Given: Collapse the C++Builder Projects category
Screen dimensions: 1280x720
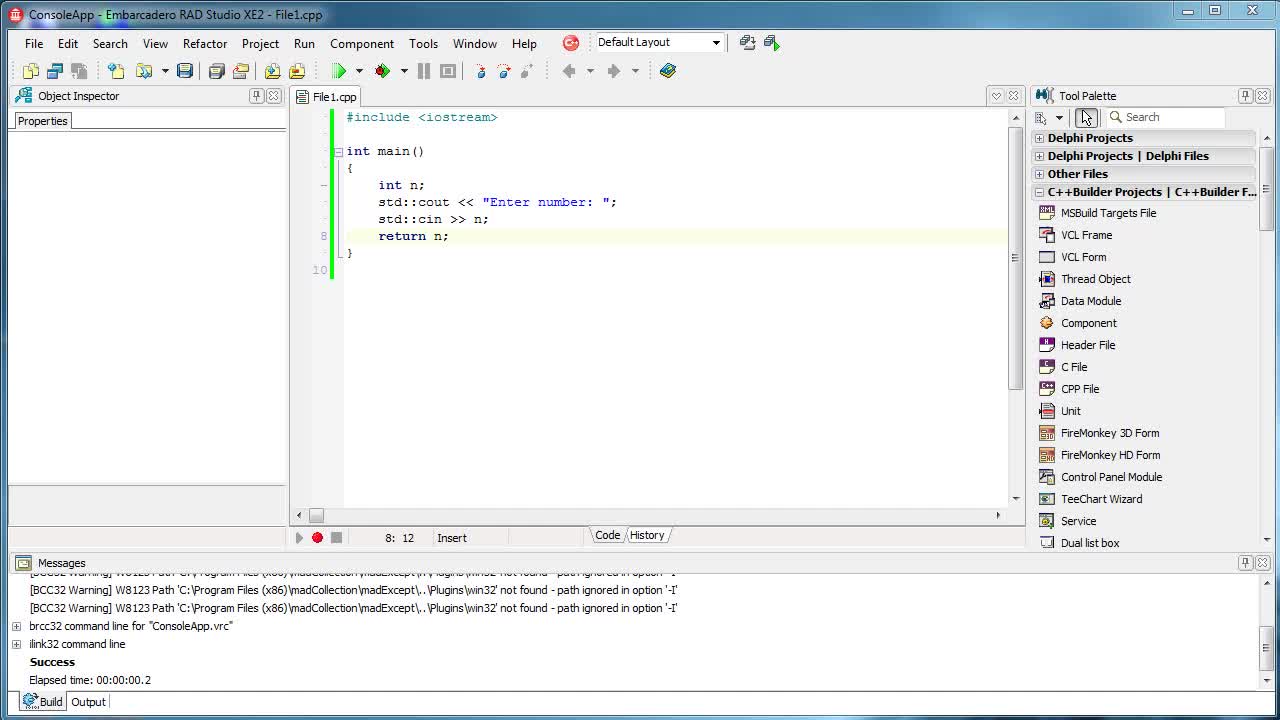Looking at the screenshot, I should [1039, 192].
